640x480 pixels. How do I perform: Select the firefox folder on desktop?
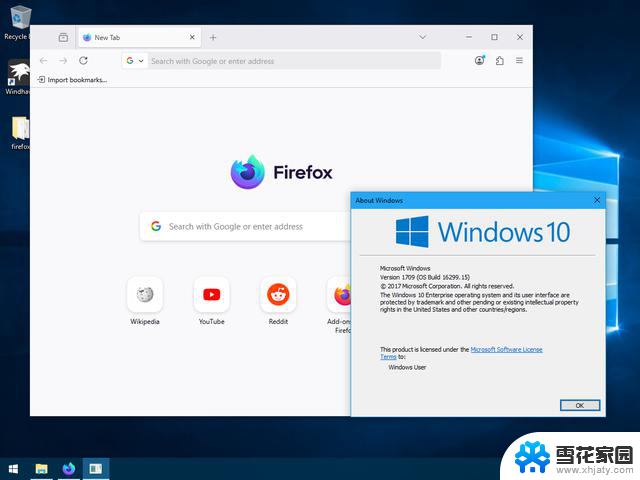[x=20, y=133]
